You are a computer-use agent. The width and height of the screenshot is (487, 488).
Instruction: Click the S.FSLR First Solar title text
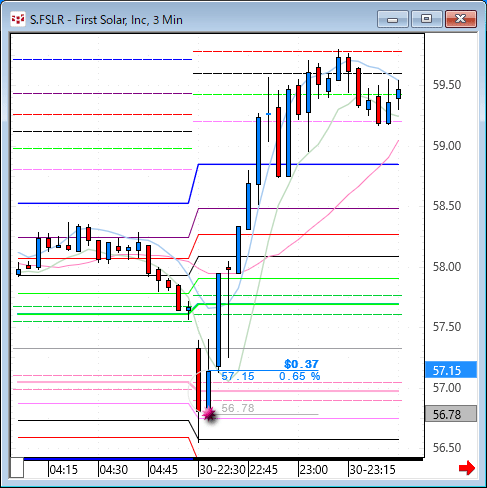106,20
